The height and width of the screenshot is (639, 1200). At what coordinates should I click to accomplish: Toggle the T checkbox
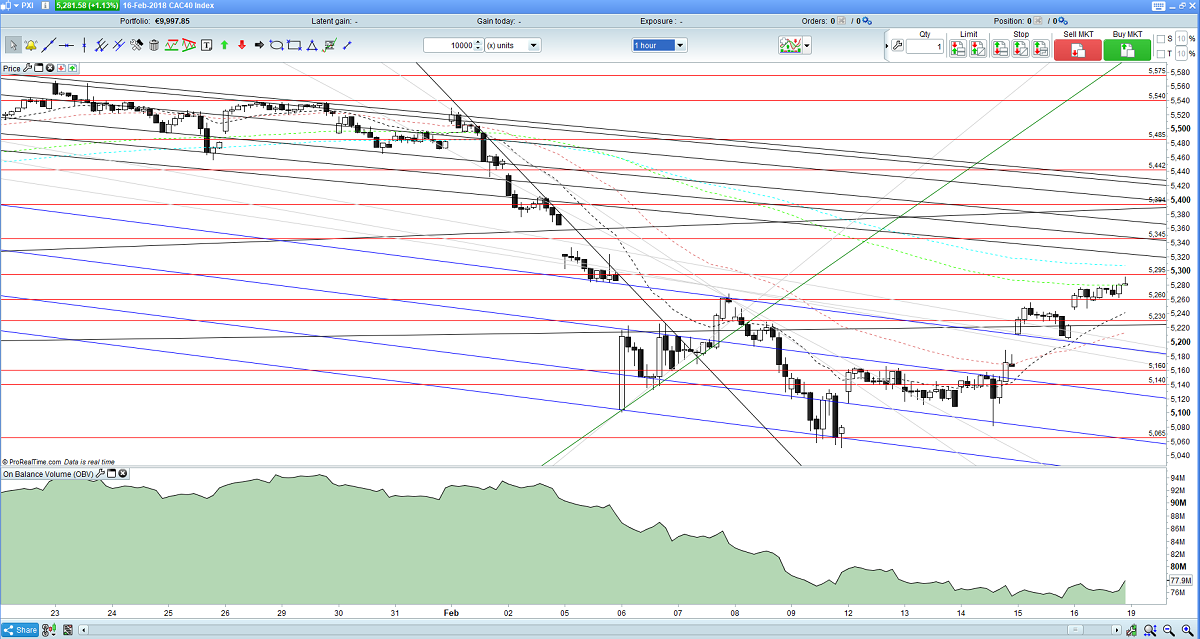[x=1161, y=54]
